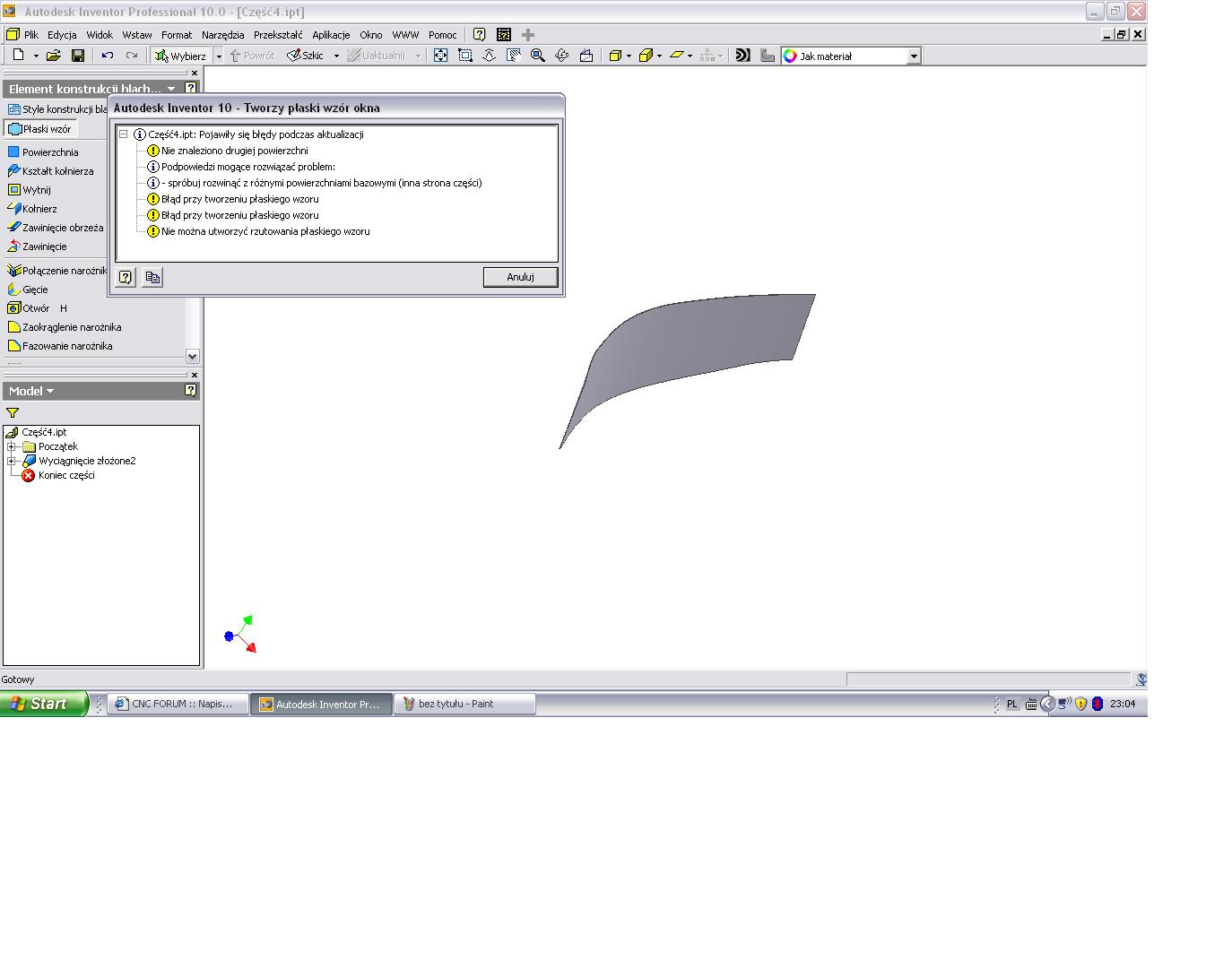Open a file with the folder icon

[x=54, y=56]
